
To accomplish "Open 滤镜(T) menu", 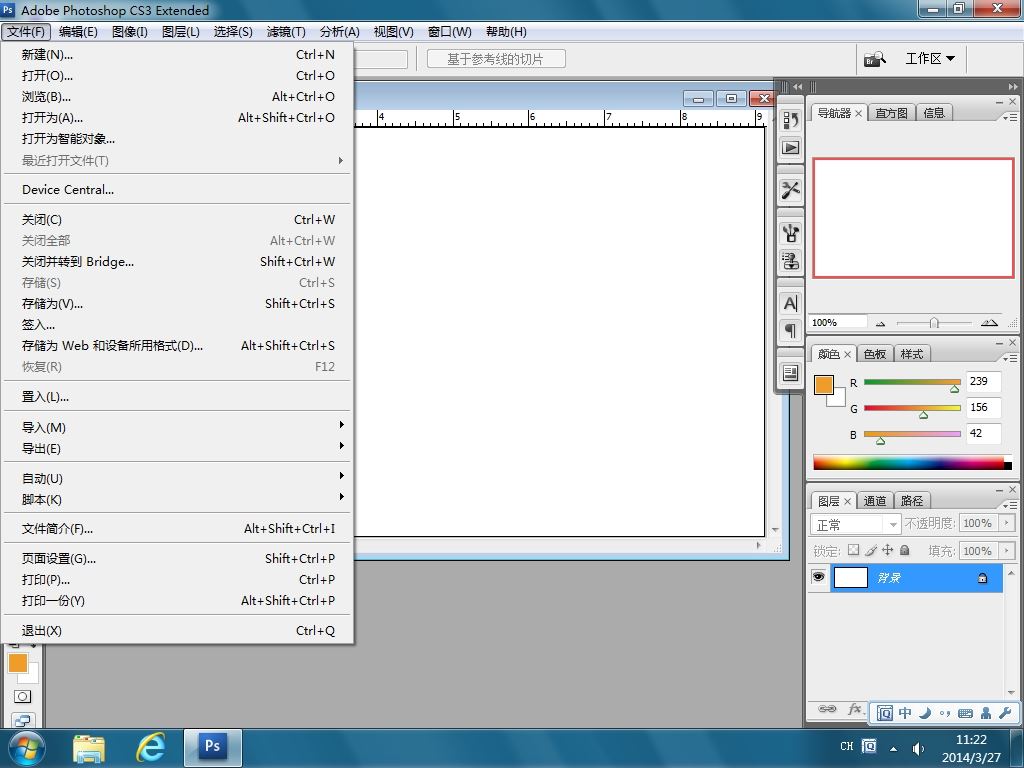I will click(286, 31).
